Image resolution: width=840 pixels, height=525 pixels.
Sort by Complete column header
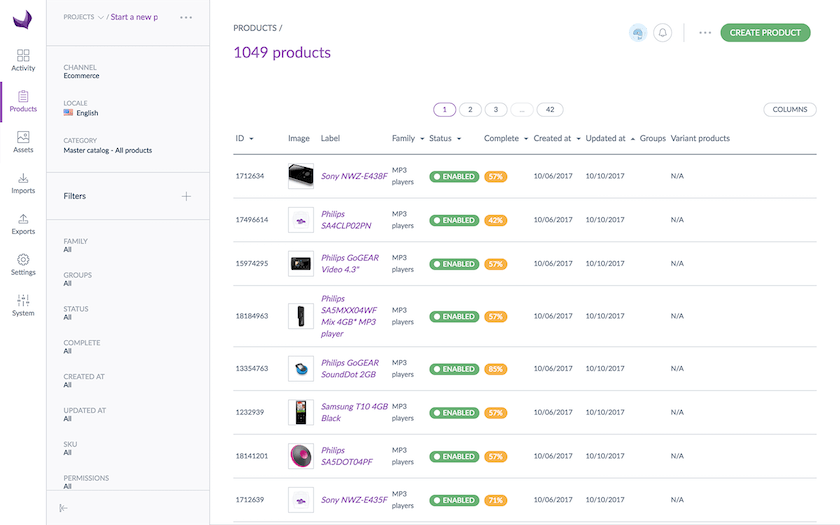[x=506, y=139]
